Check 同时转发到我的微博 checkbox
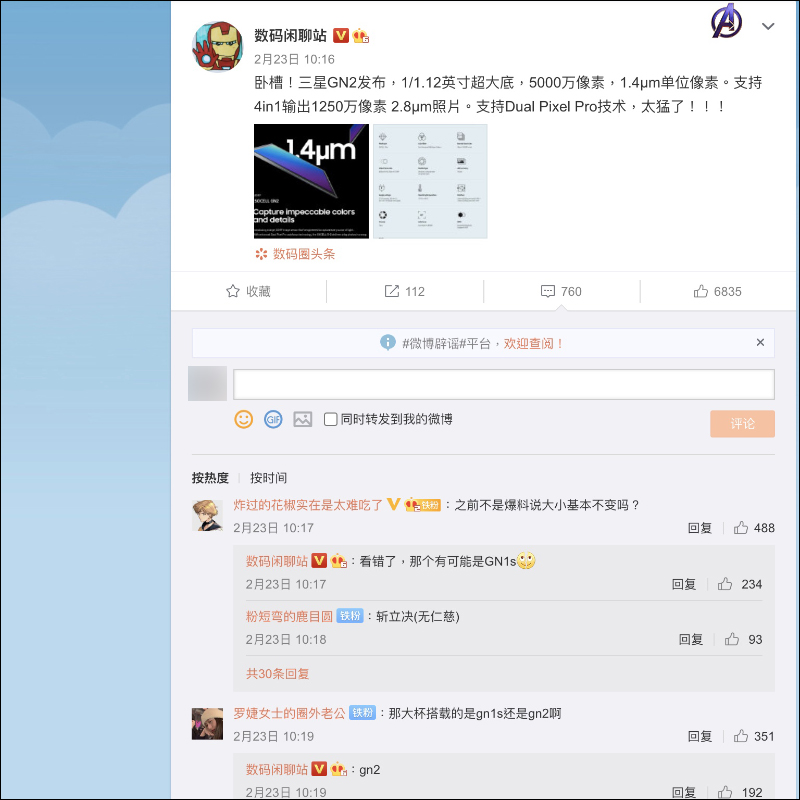 click(331, 419)
